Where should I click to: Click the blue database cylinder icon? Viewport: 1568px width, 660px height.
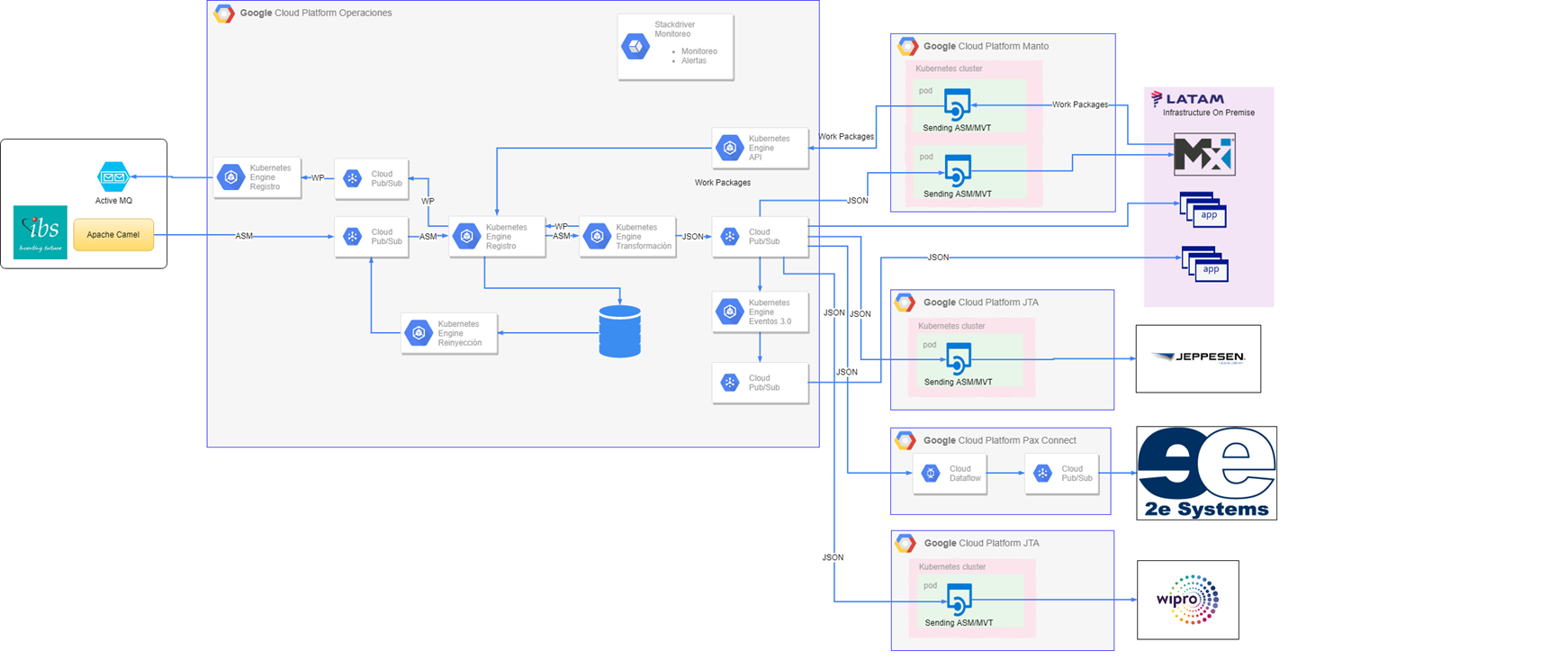tap(619, 331)
